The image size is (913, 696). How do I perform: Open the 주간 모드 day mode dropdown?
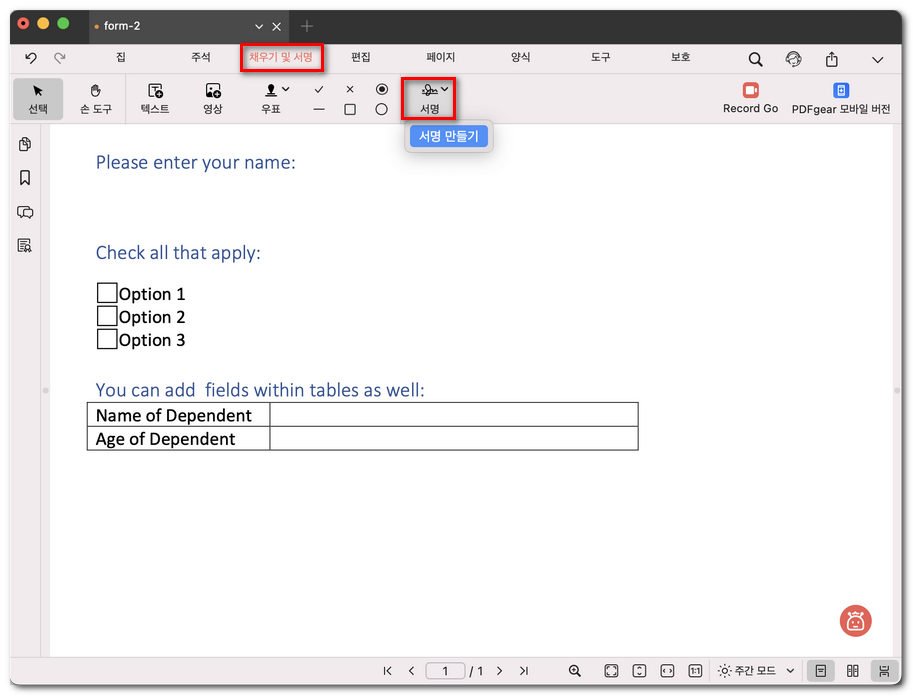coord(790,671)
